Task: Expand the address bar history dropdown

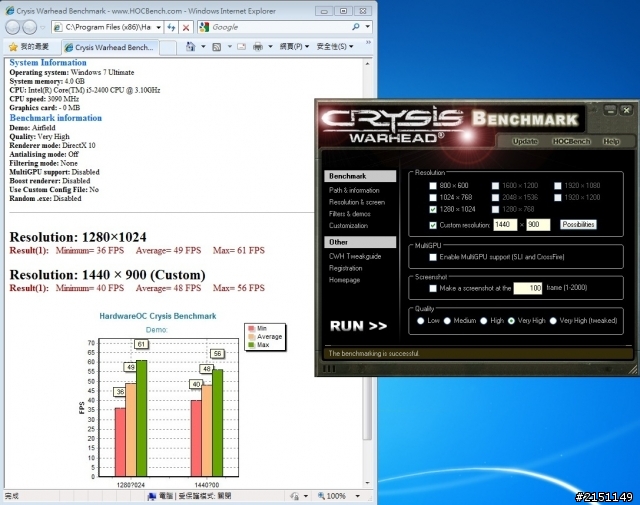Action: coord(158,27)
